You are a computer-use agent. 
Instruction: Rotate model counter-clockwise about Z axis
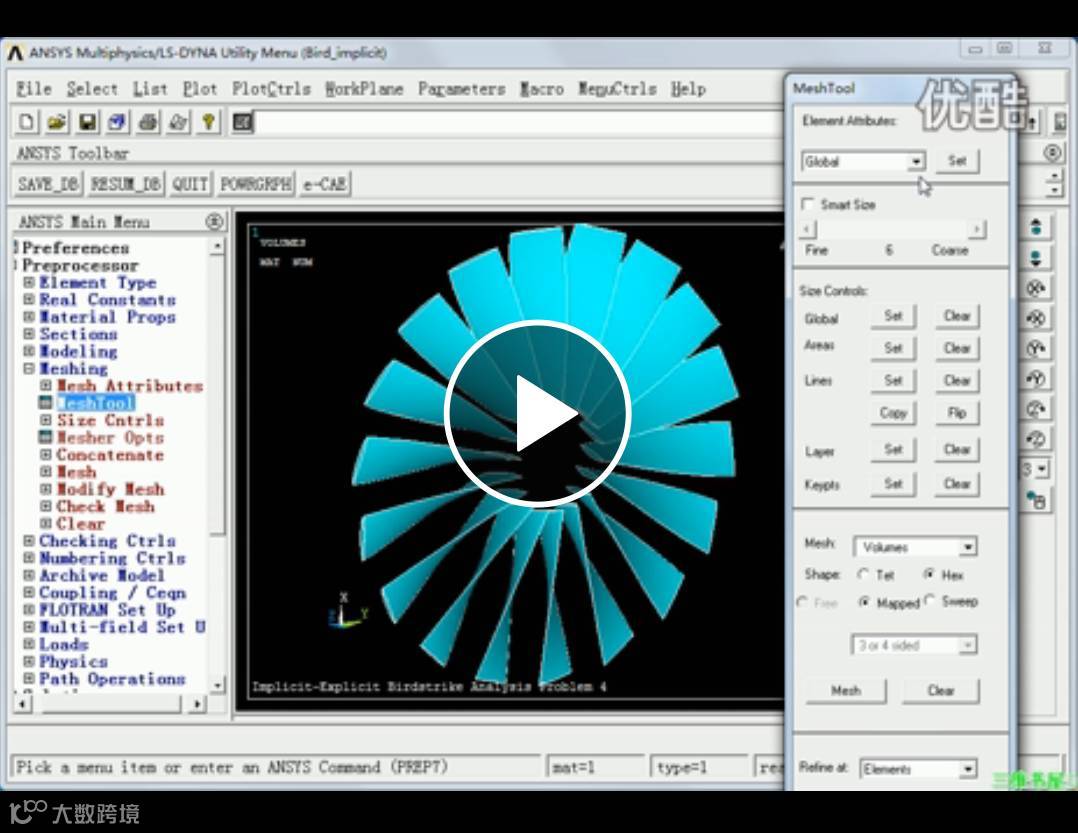coord(1036,438)
